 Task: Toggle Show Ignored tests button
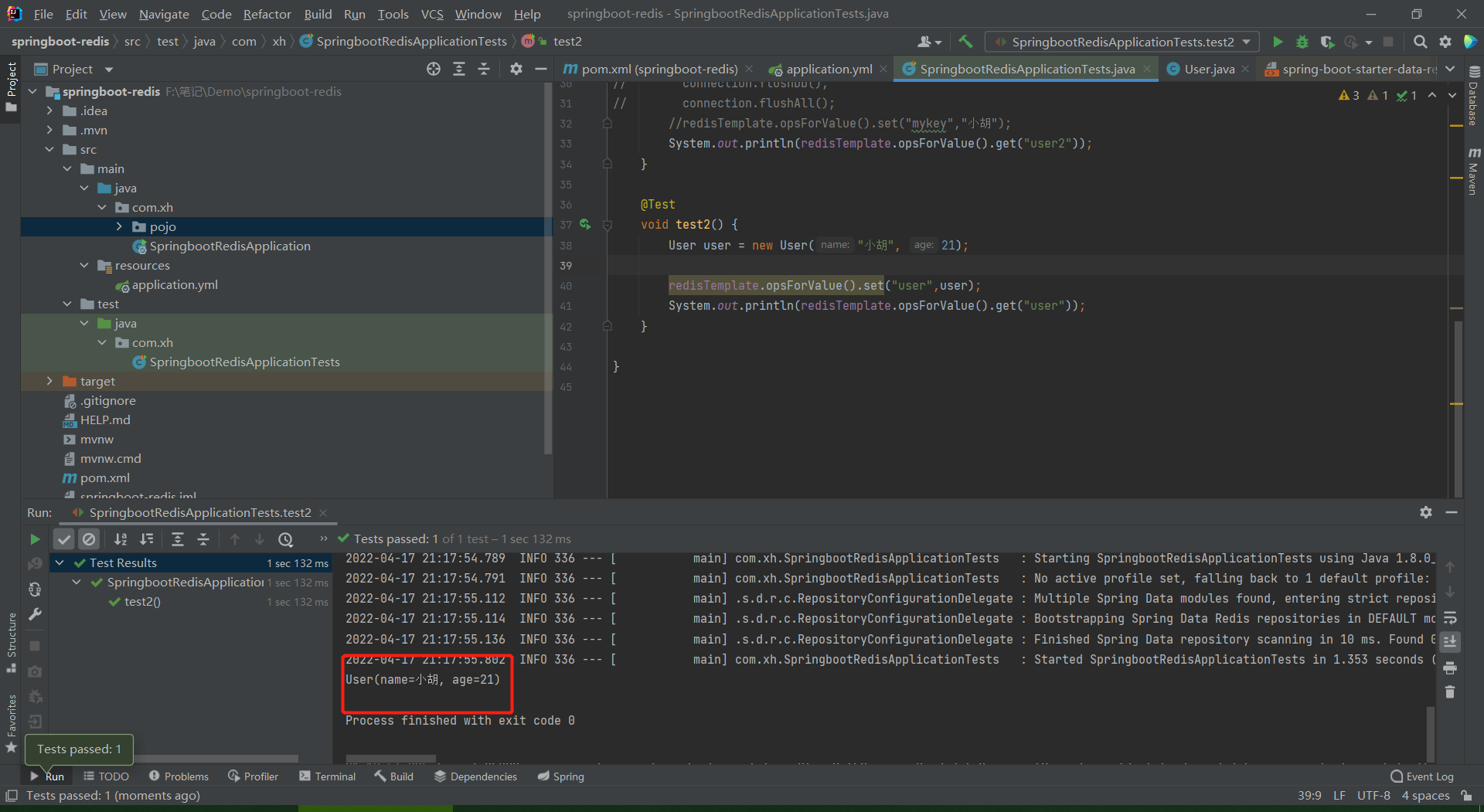pyautogui.click(x=89, y=539)
